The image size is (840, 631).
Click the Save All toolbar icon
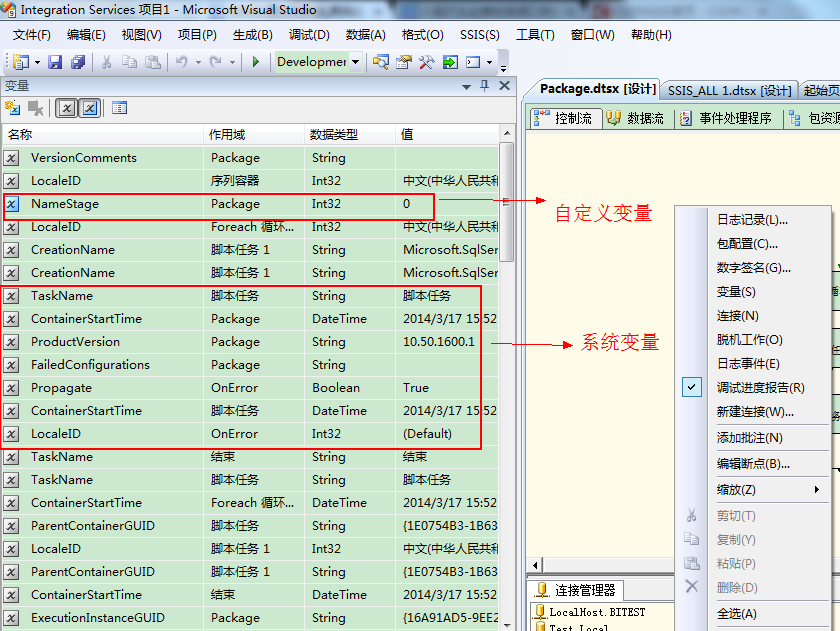point(78,62)
